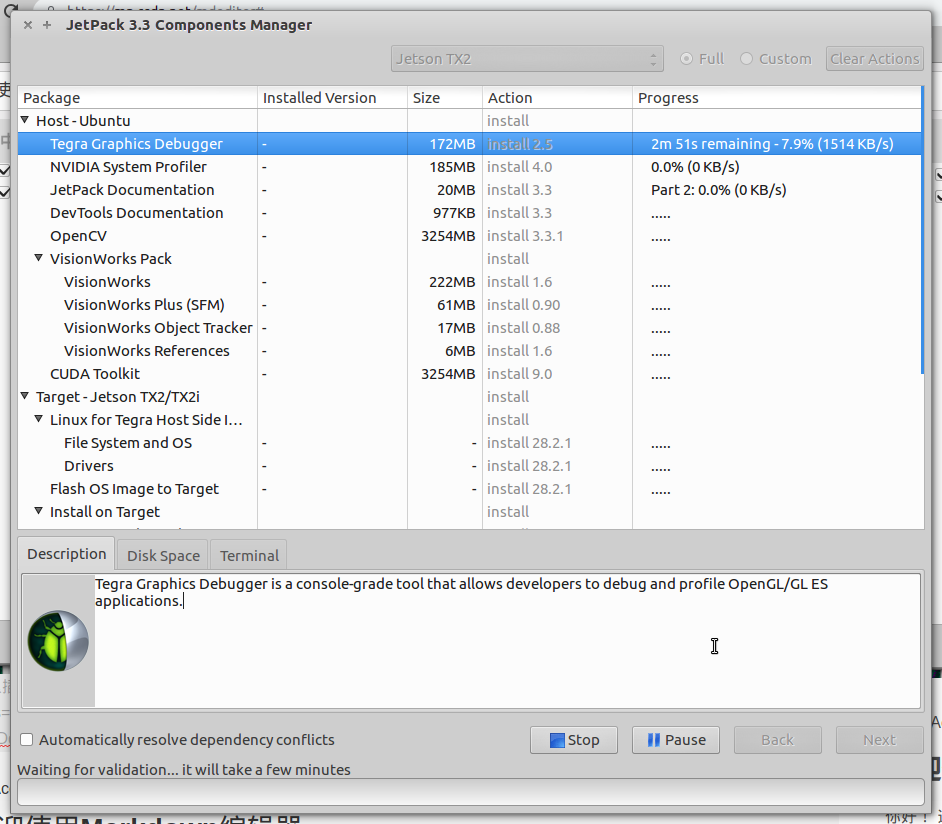Click the Clear Actions button
This screenshot has width=942, height=824.
pos(875,59)
